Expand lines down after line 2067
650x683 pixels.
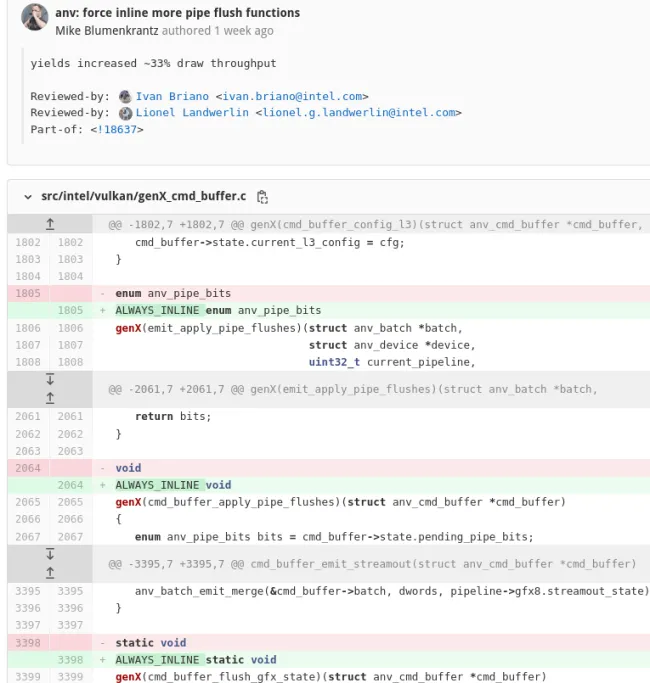coord(50,554)
